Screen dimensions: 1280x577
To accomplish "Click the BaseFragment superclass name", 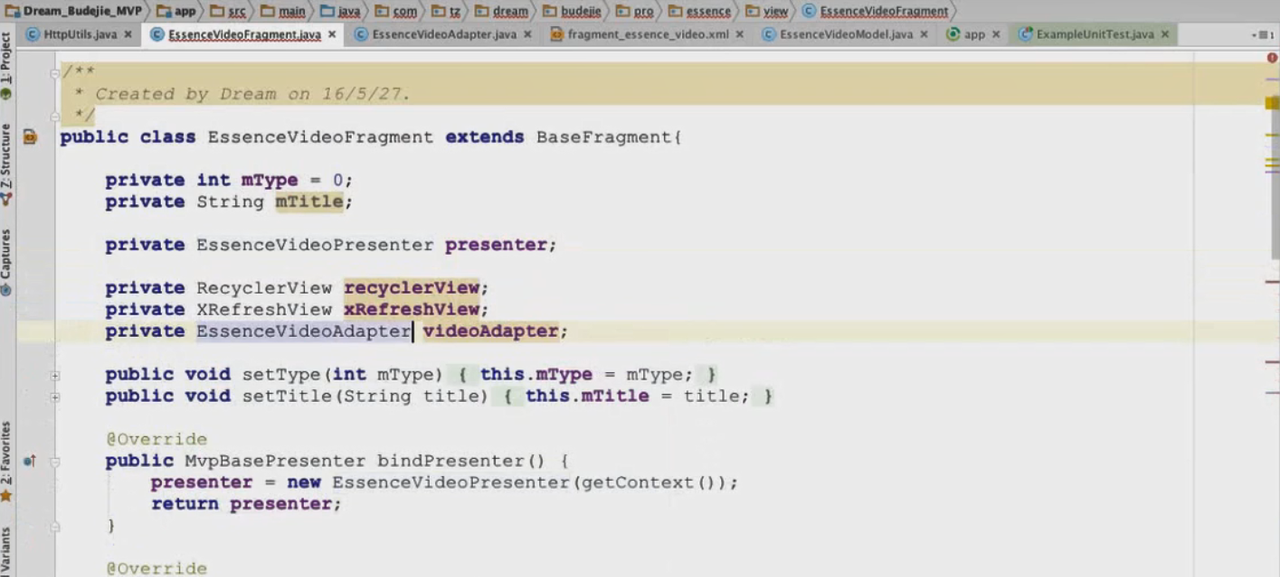I will coord(605,137).
